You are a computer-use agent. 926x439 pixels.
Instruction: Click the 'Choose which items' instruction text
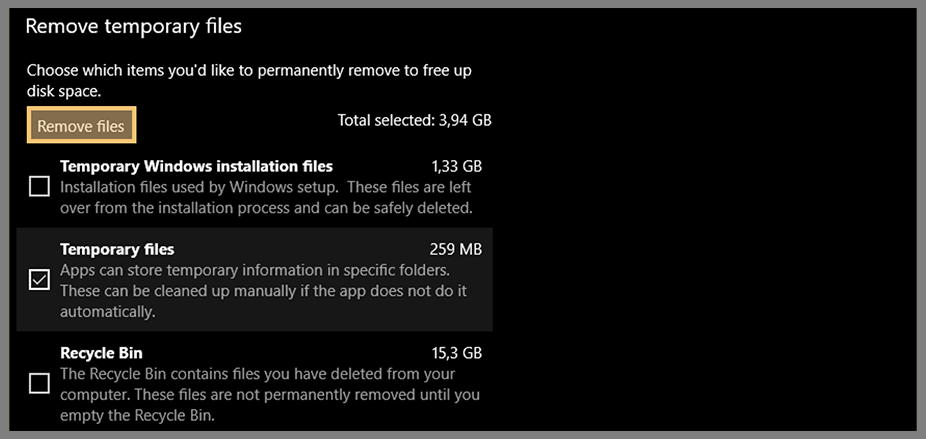249,80
